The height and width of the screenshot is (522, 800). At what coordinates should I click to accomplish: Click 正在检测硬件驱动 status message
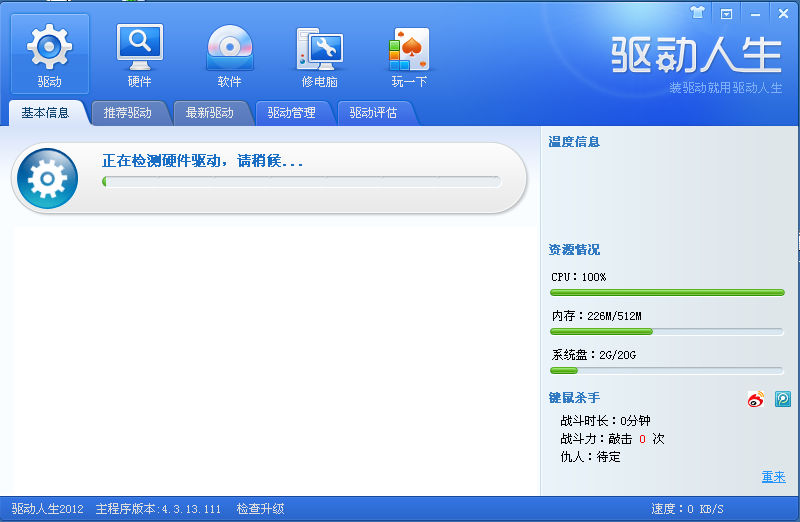click(x=202, y=161)
